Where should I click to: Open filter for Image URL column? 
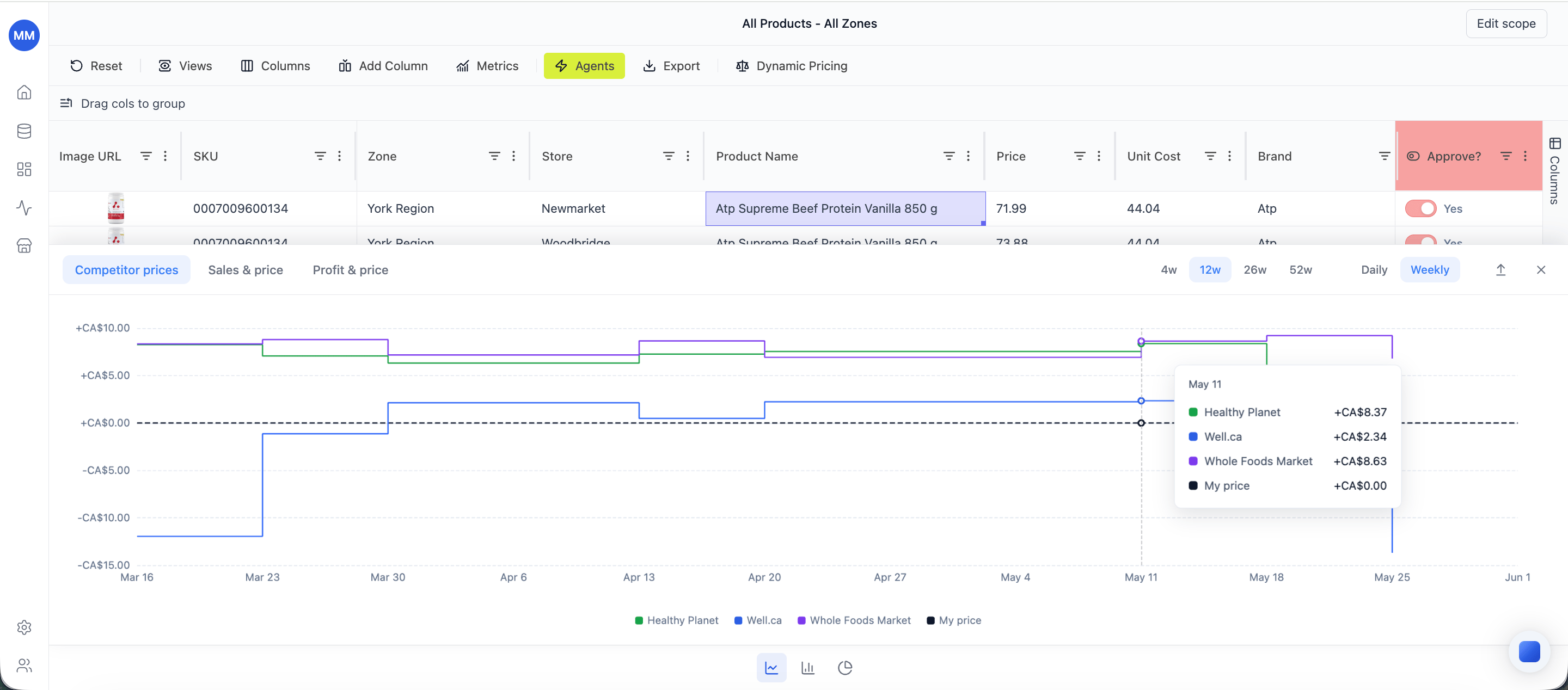pyautogui.click(x=146, y=156)
